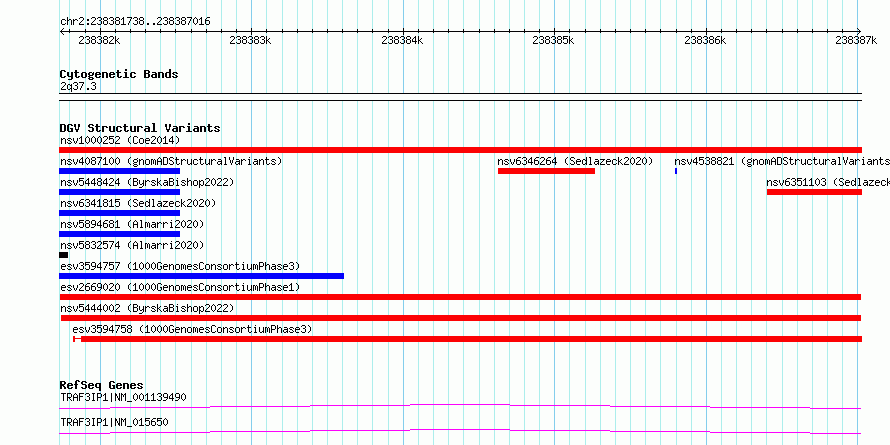The image size is (890, 445).
Task: Click the DGV Structural Variants track heading
Action: pos(140,128)
